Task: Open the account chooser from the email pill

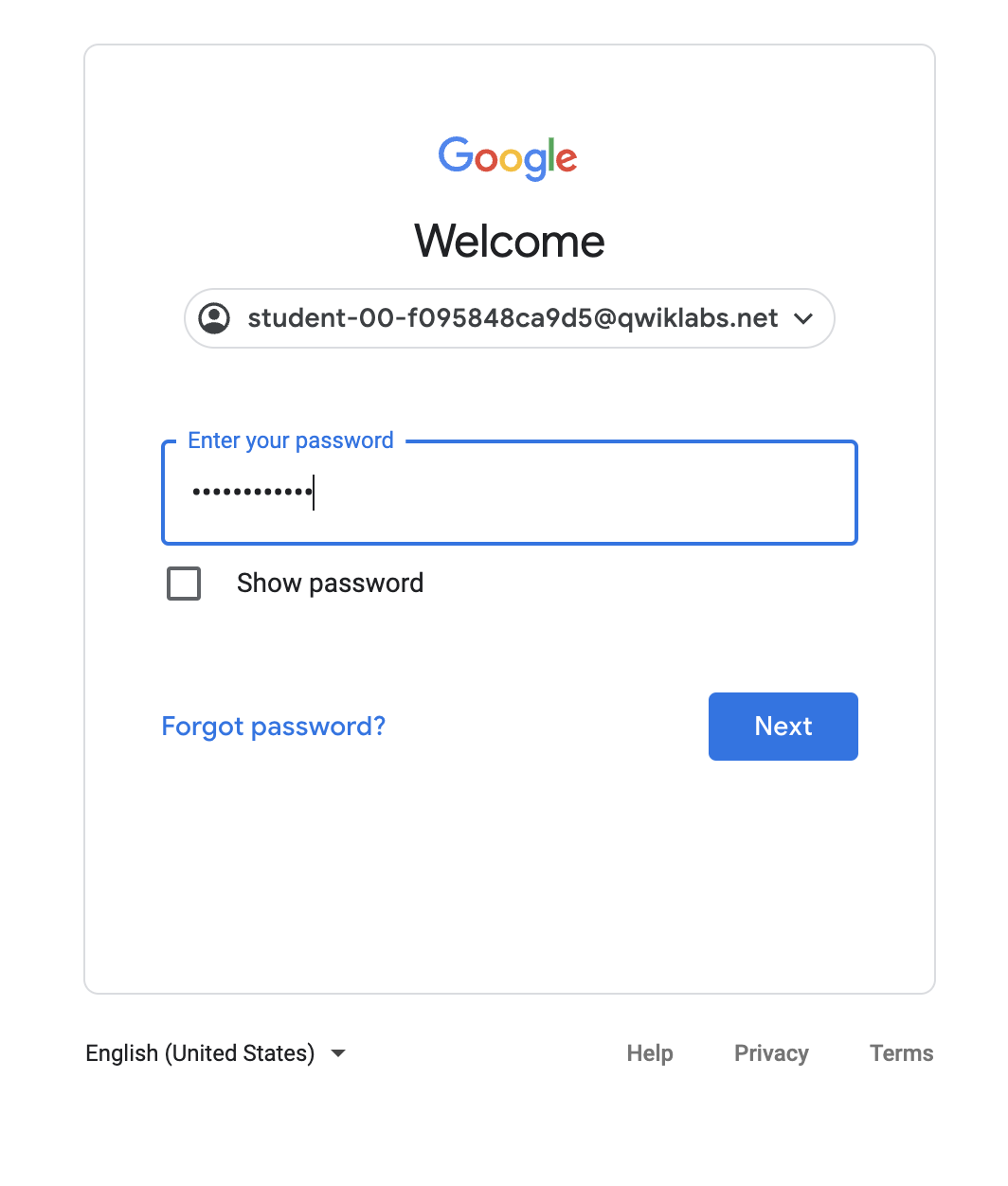Action: [x=804, y=319]
